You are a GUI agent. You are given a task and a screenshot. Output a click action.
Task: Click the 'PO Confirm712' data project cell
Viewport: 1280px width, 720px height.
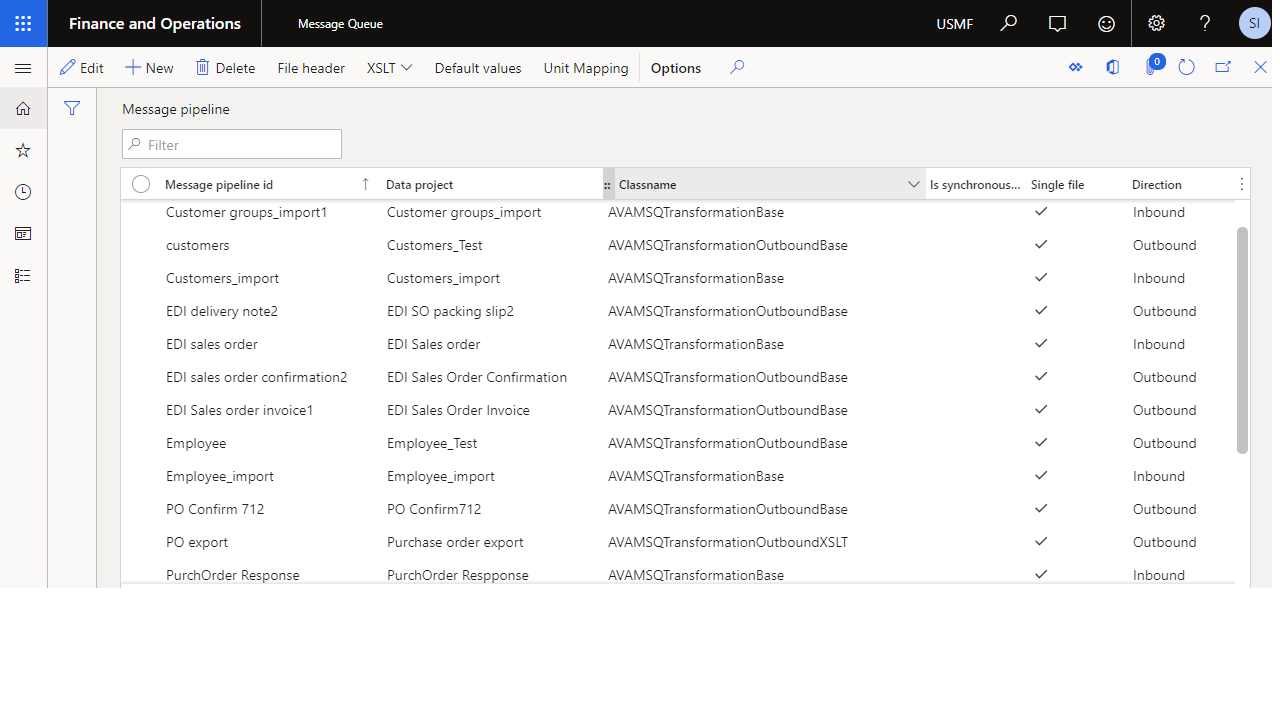tap(434, 509)
